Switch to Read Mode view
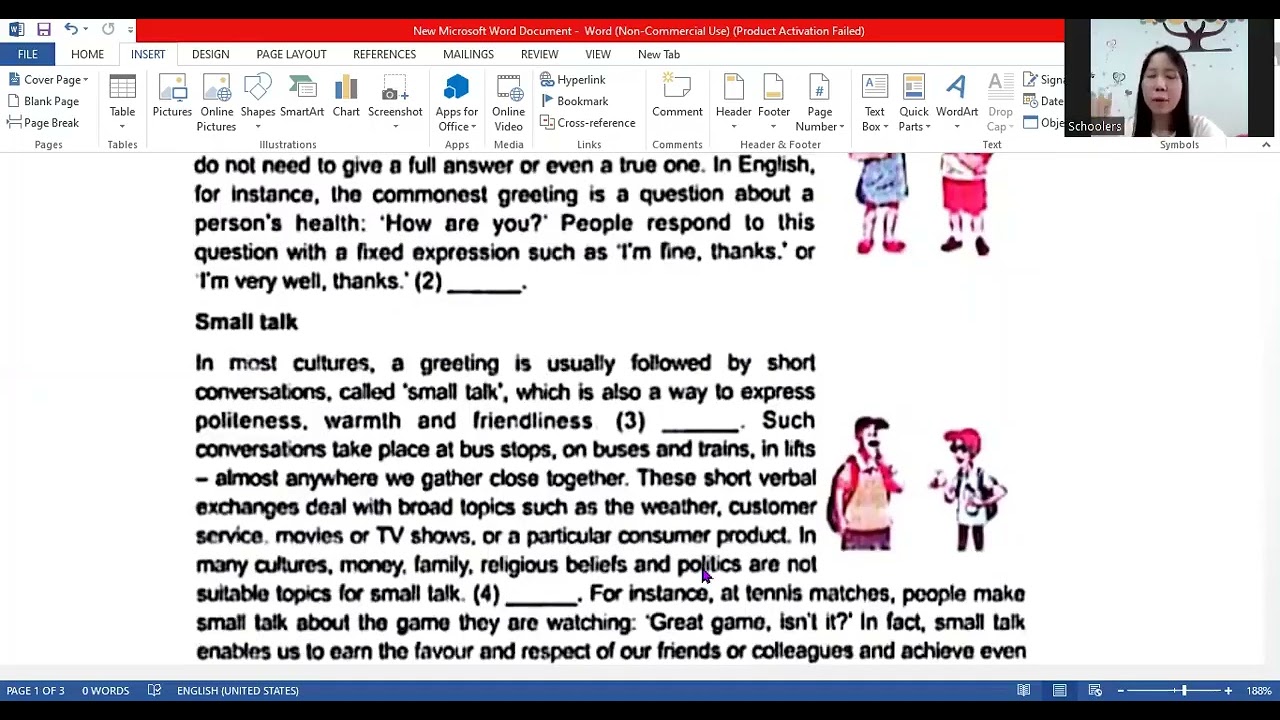The height and width of the screenshot is (720, 1280). click(1024, 691)
